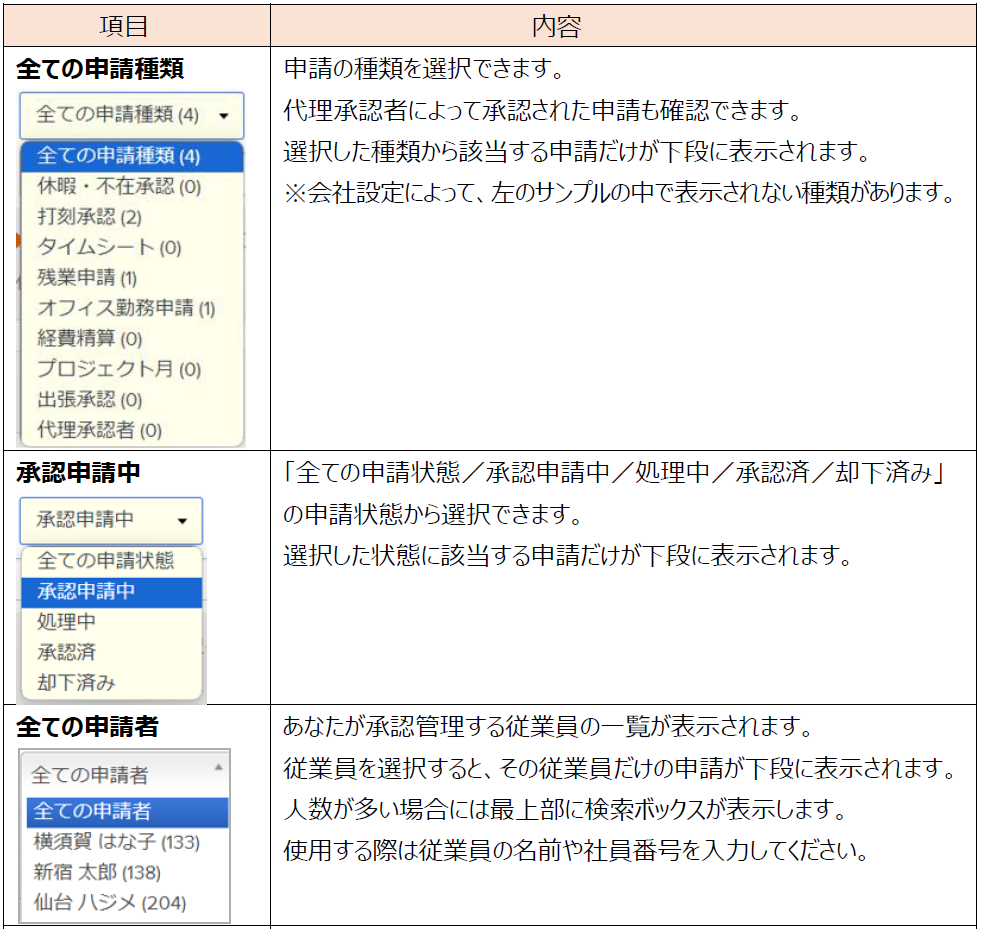Select employee 仙台 ハジメ (204)
Screen dimensions: 981x929
coord(109,903)
